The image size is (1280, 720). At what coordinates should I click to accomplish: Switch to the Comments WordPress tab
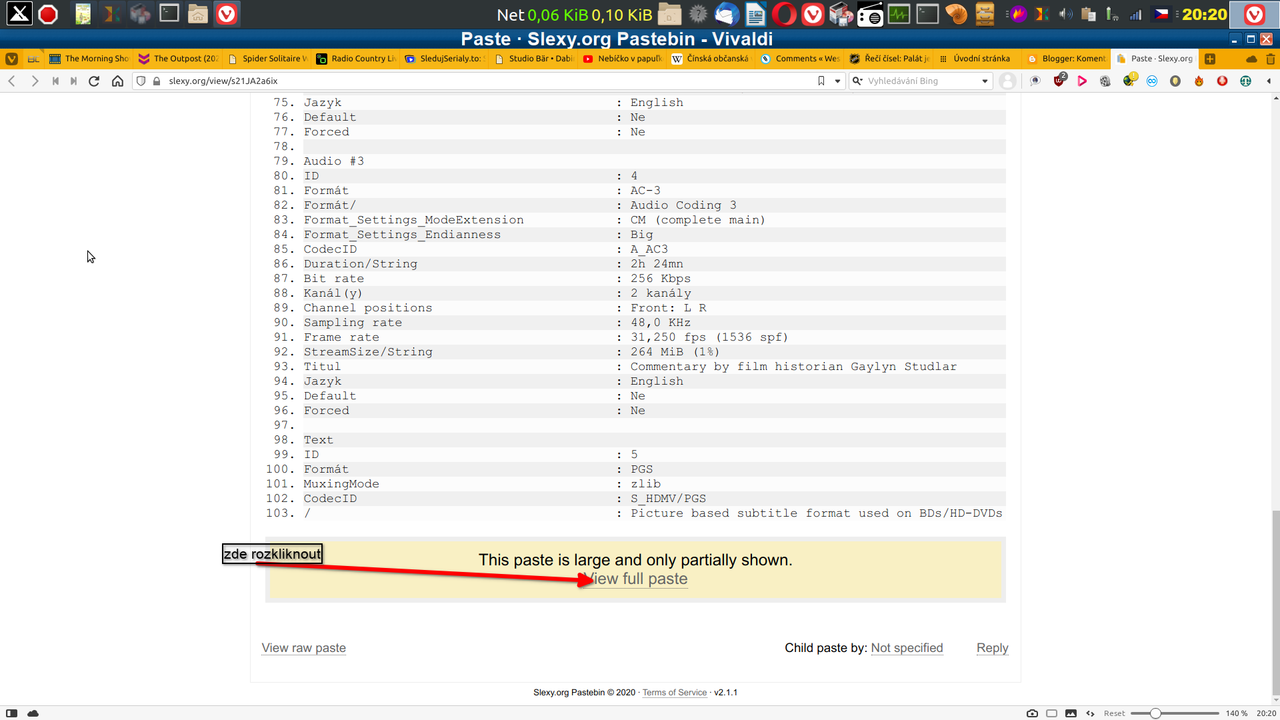[x=801, y=58]
